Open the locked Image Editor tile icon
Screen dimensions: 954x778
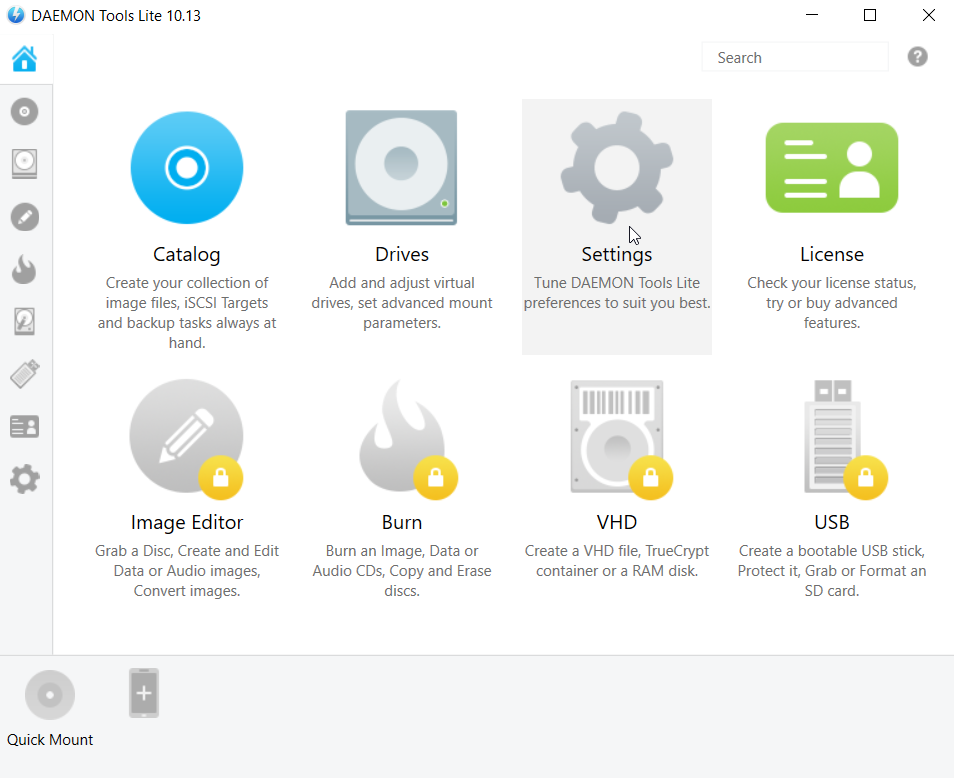(x=187, y=437)
